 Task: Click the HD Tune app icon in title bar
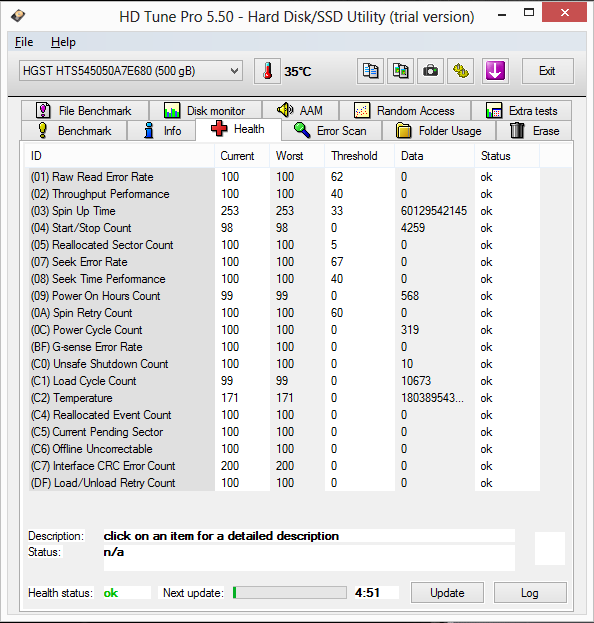pyautogui.click(x=18, y=16)
